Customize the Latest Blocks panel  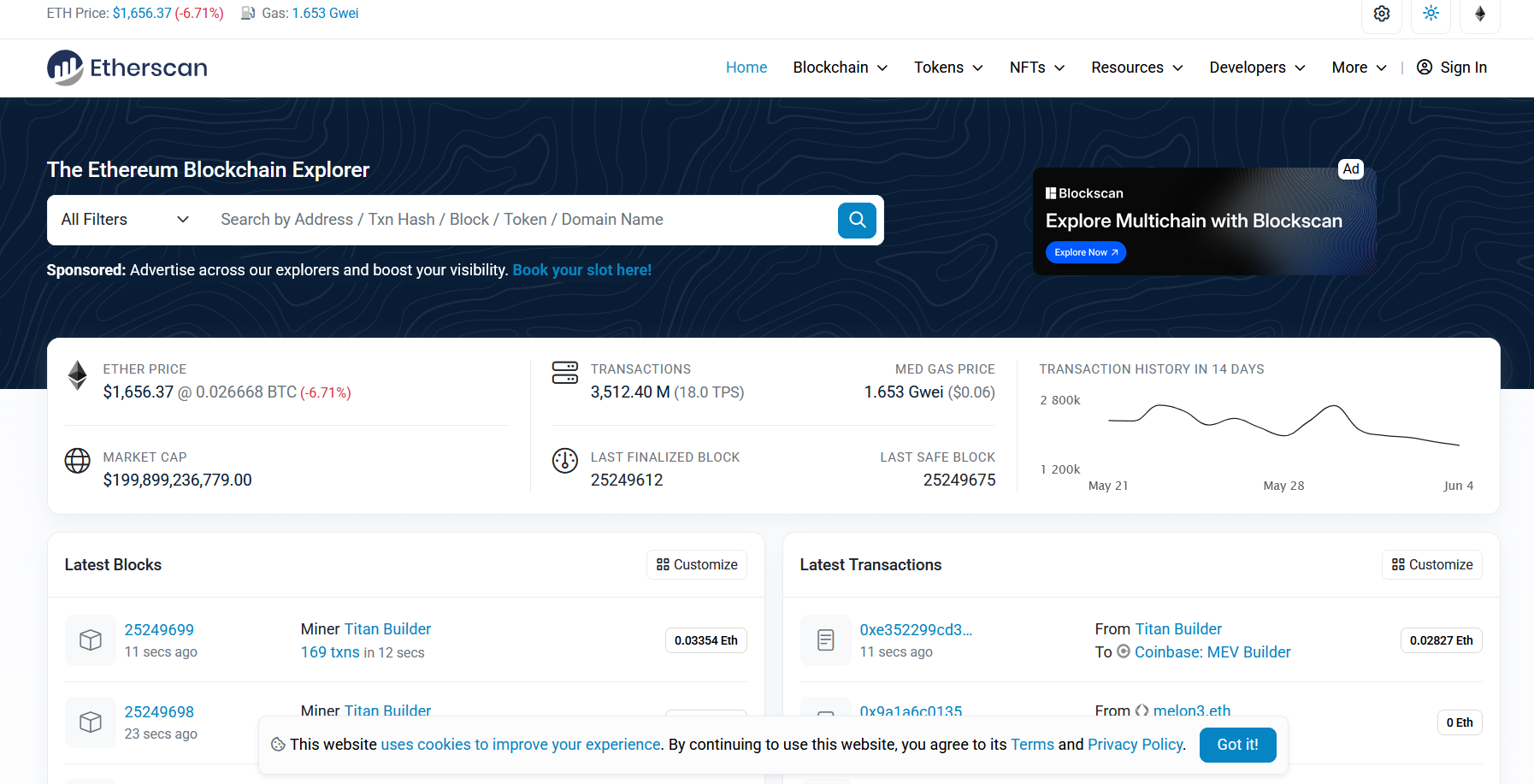pyautogui.click(x=697, y=565)
